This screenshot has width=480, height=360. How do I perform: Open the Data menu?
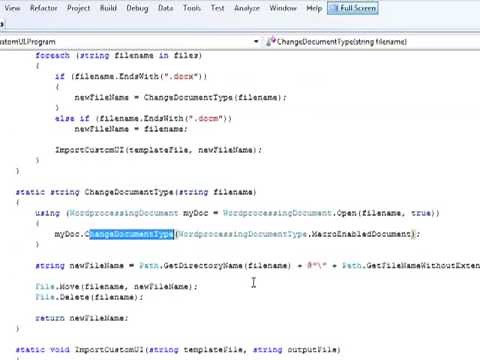coord(166,8)
